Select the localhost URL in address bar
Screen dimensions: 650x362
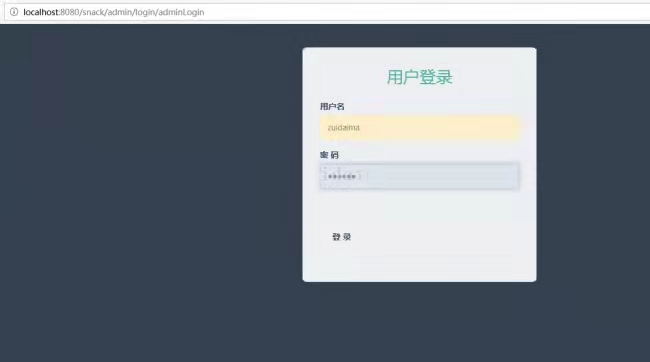point(114,12)
